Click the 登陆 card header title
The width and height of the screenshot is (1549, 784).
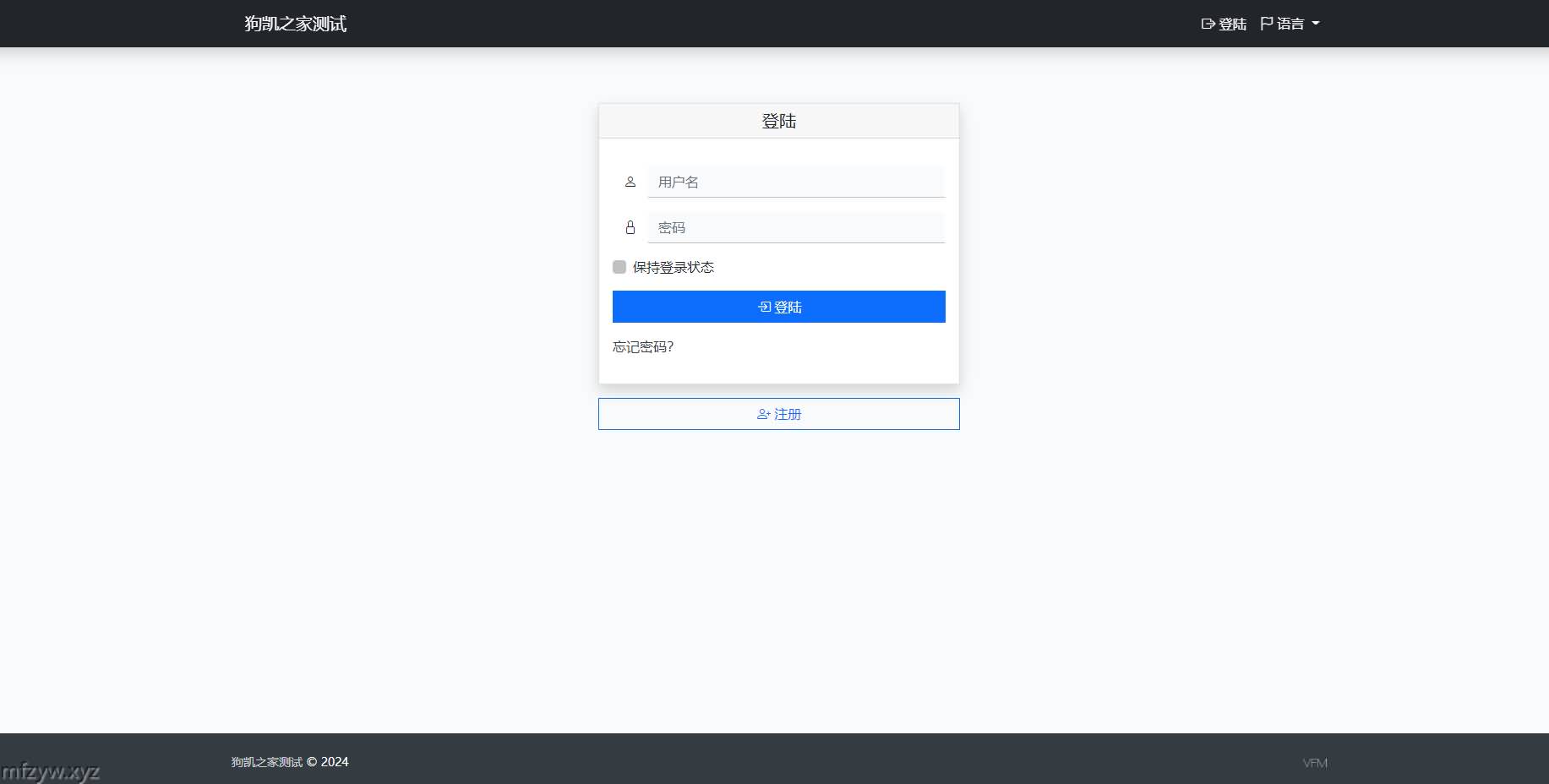778,121
